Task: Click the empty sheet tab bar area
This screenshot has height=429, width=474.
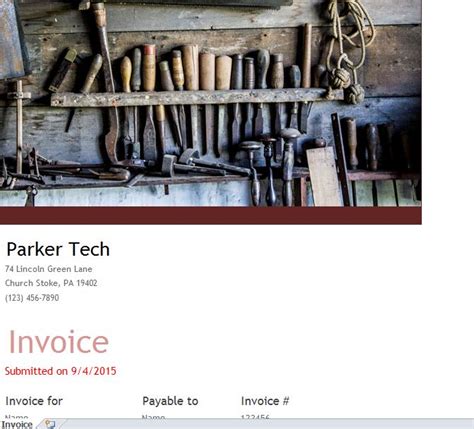Action: coord(267,424)
